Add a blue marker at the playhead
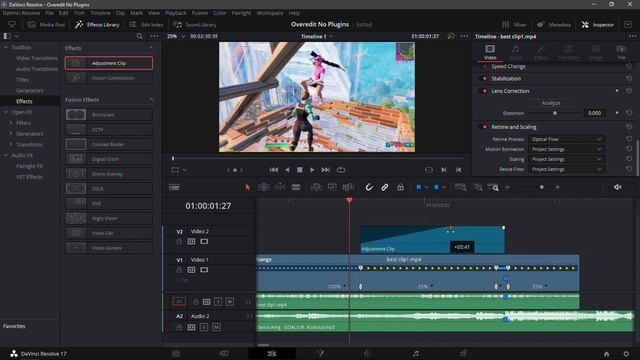 coord(436,187)
